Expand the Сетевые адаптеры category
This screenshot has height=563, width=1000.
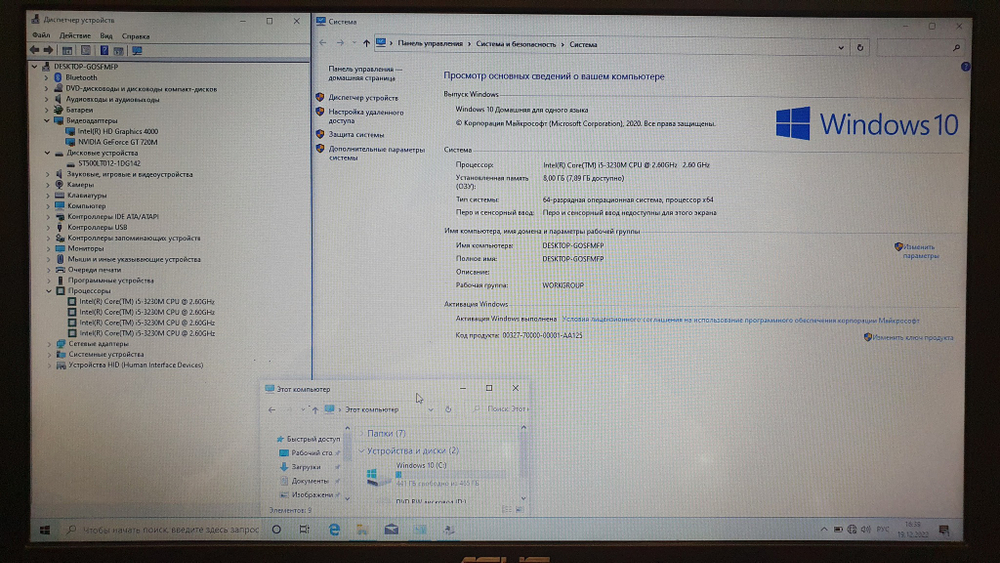[x=49, y=344]
